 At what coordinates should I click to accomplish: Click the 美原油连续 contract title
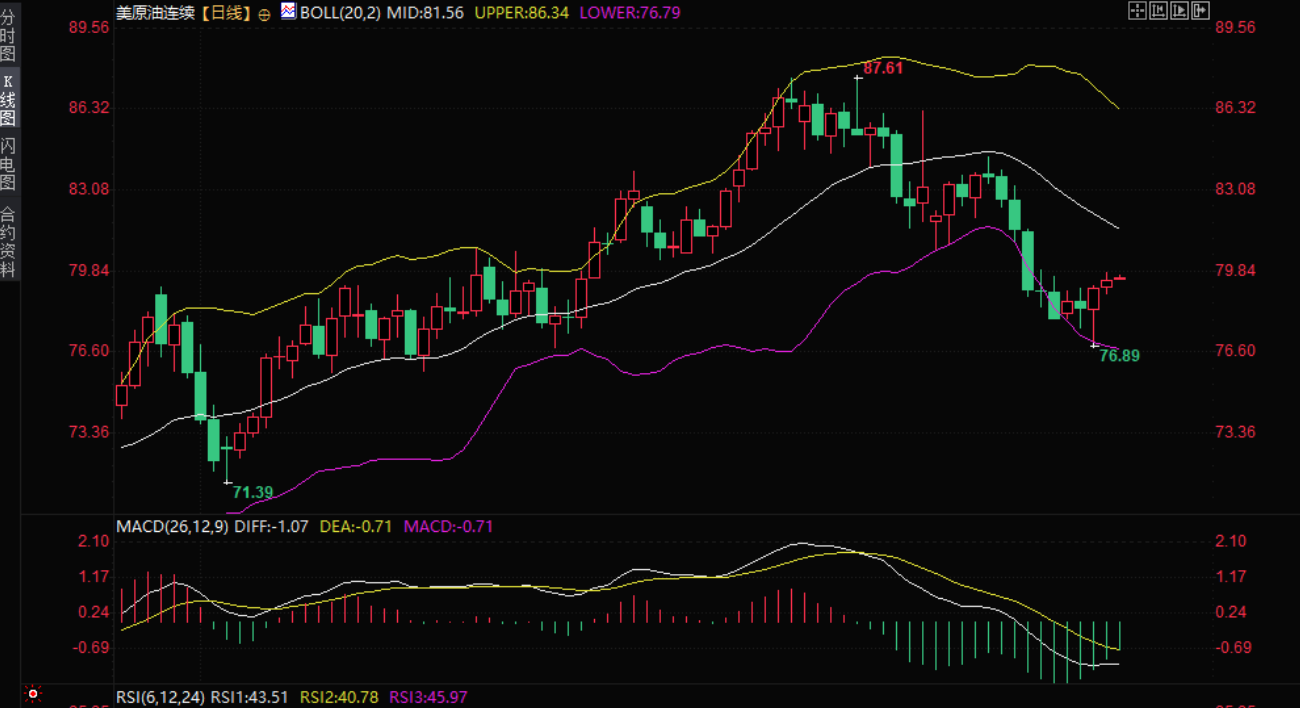tap(156, 13)
